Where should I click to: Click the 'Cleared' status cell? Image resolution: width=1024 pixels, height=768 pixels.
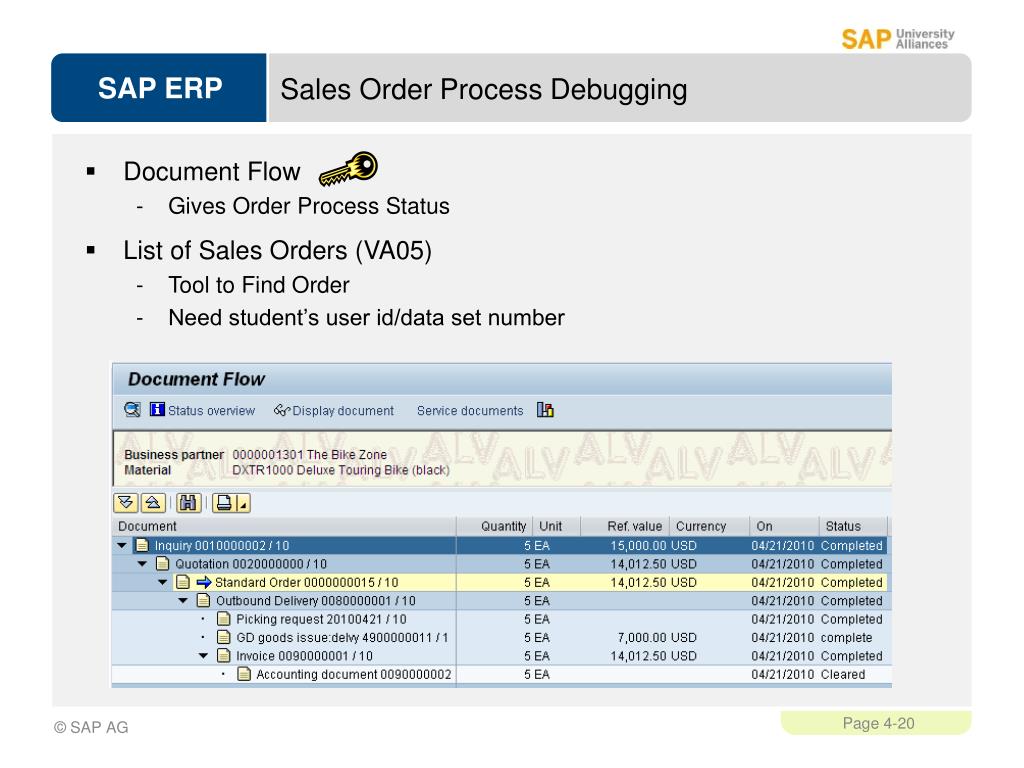pyautogui.click(x=842, y=674)
